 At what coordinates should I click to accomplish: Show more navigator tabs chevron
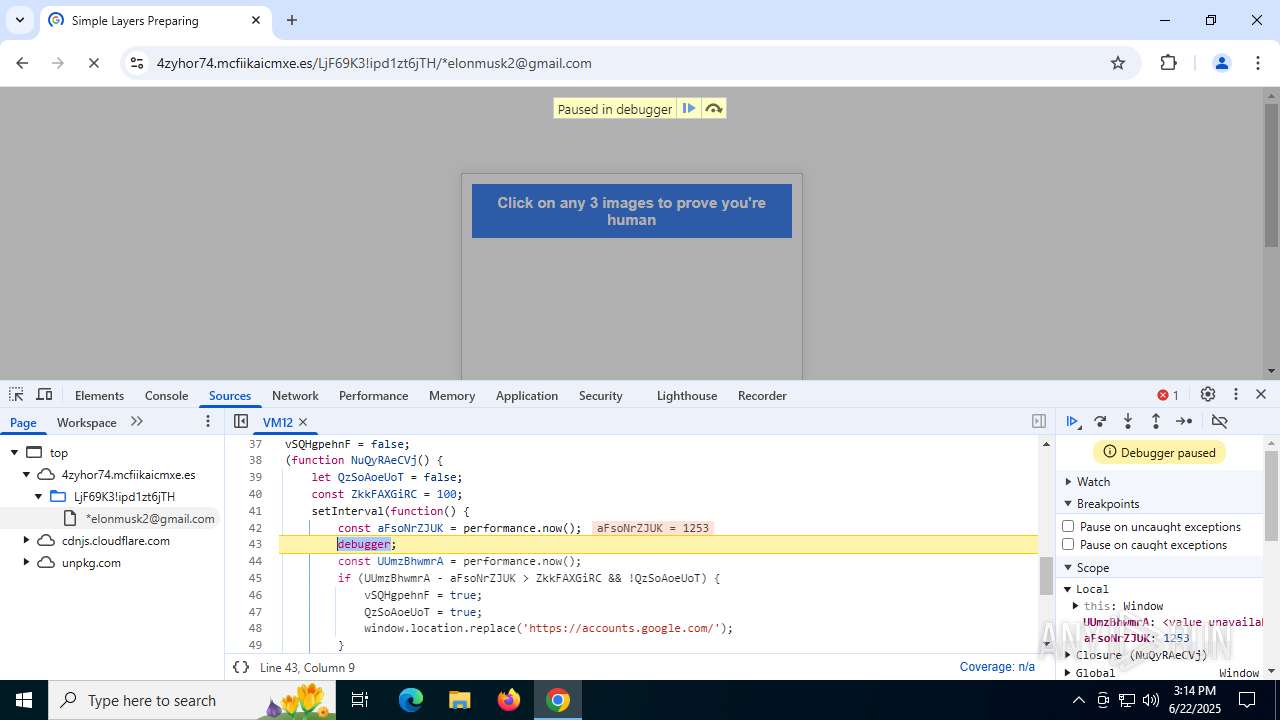(x=137, y=422)
